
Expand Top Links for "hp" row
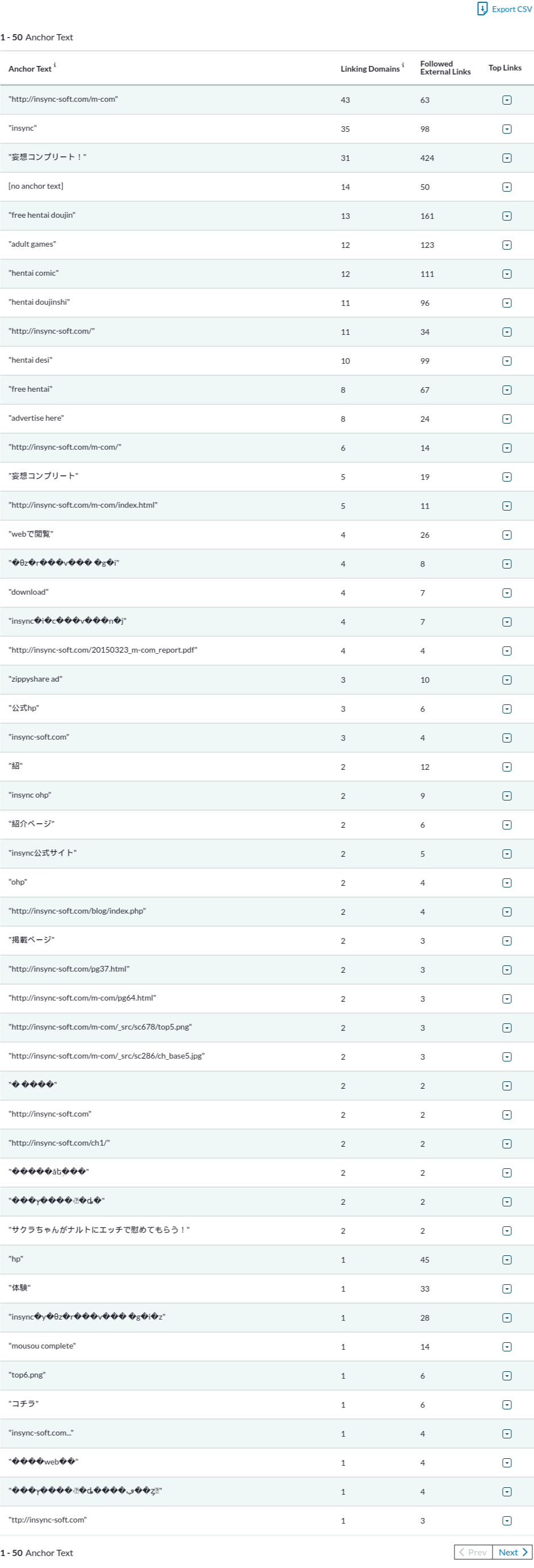click(507, 1259)
